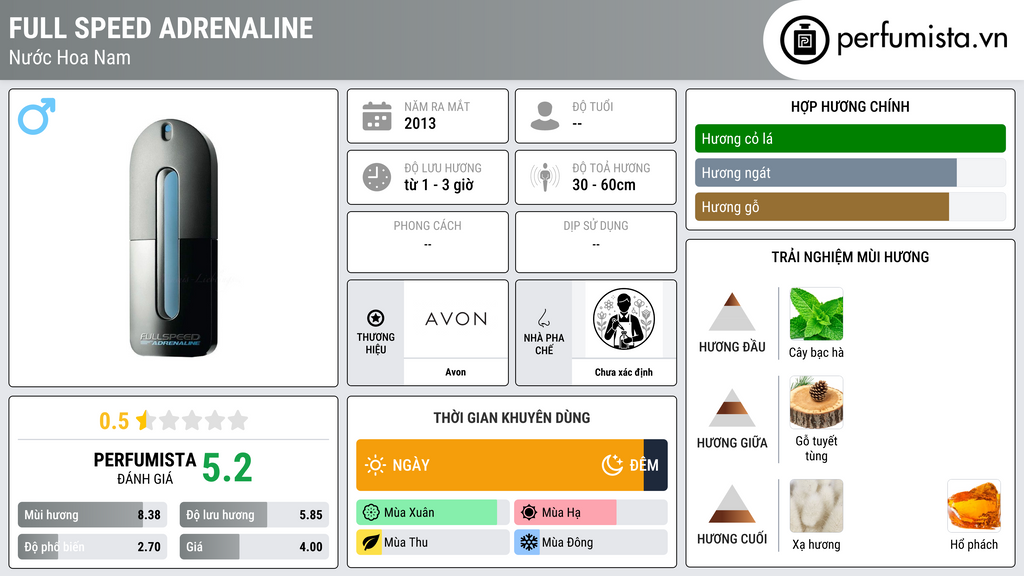Click the perfumer illustration circle
The image size is (1024, 576).
[624, 319]
